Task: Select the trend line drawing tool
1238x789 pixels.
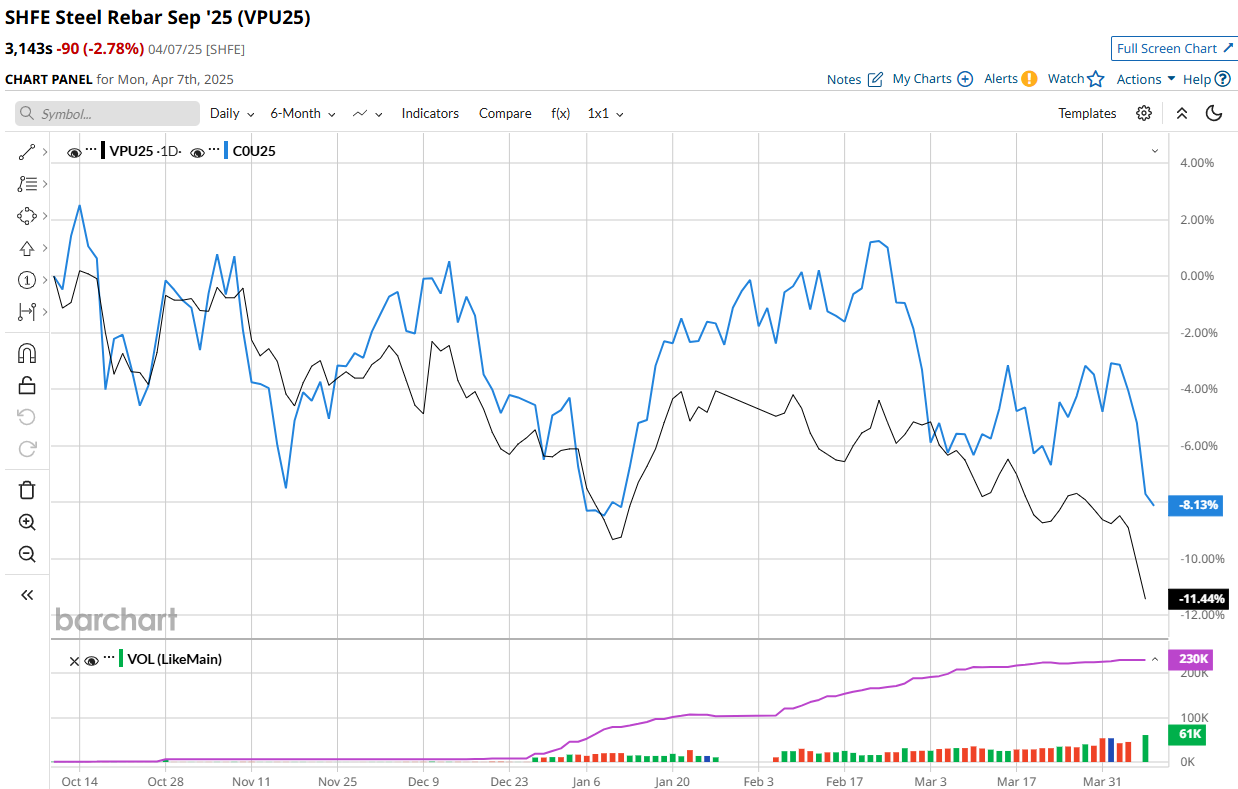Action: (x=27, y=152)
